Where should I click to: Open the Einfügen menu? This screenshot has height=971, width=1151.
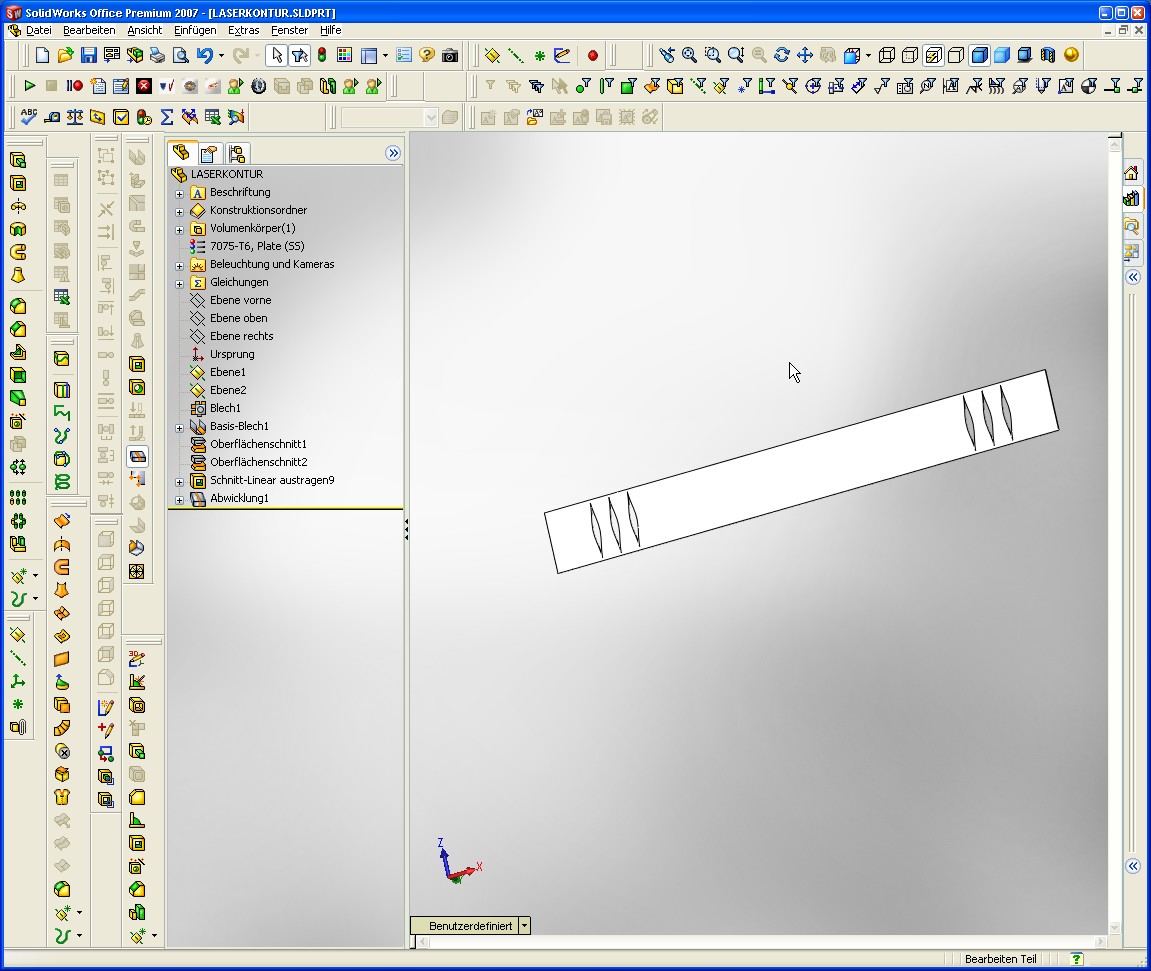pos(195,30)
